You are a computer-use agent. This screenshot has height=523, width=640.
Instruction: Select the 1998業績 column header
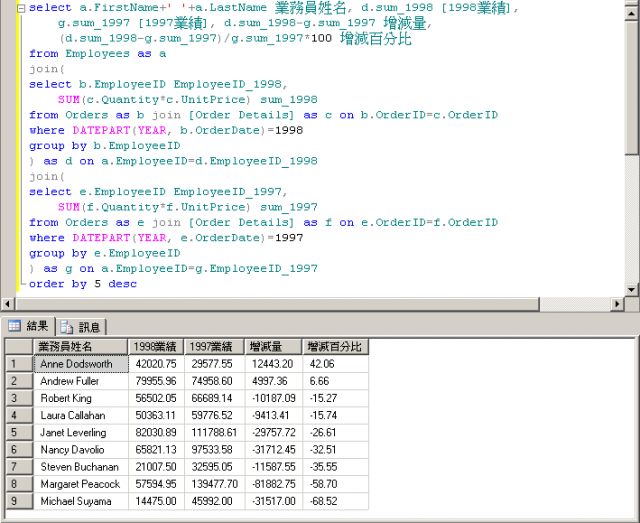(x=156, y=347)
